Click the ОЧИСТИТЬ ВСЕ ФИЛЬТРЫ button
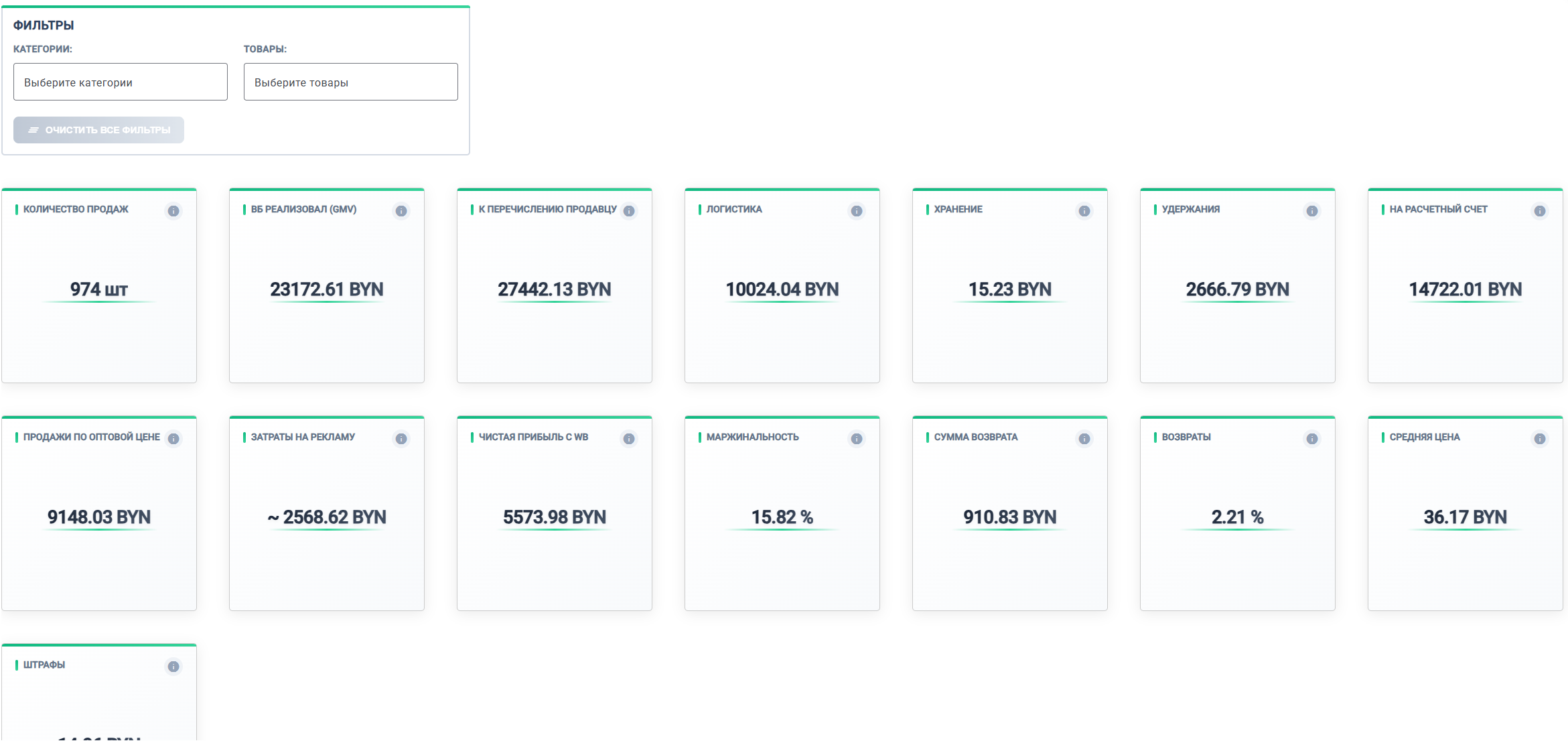 pos(98,129)
